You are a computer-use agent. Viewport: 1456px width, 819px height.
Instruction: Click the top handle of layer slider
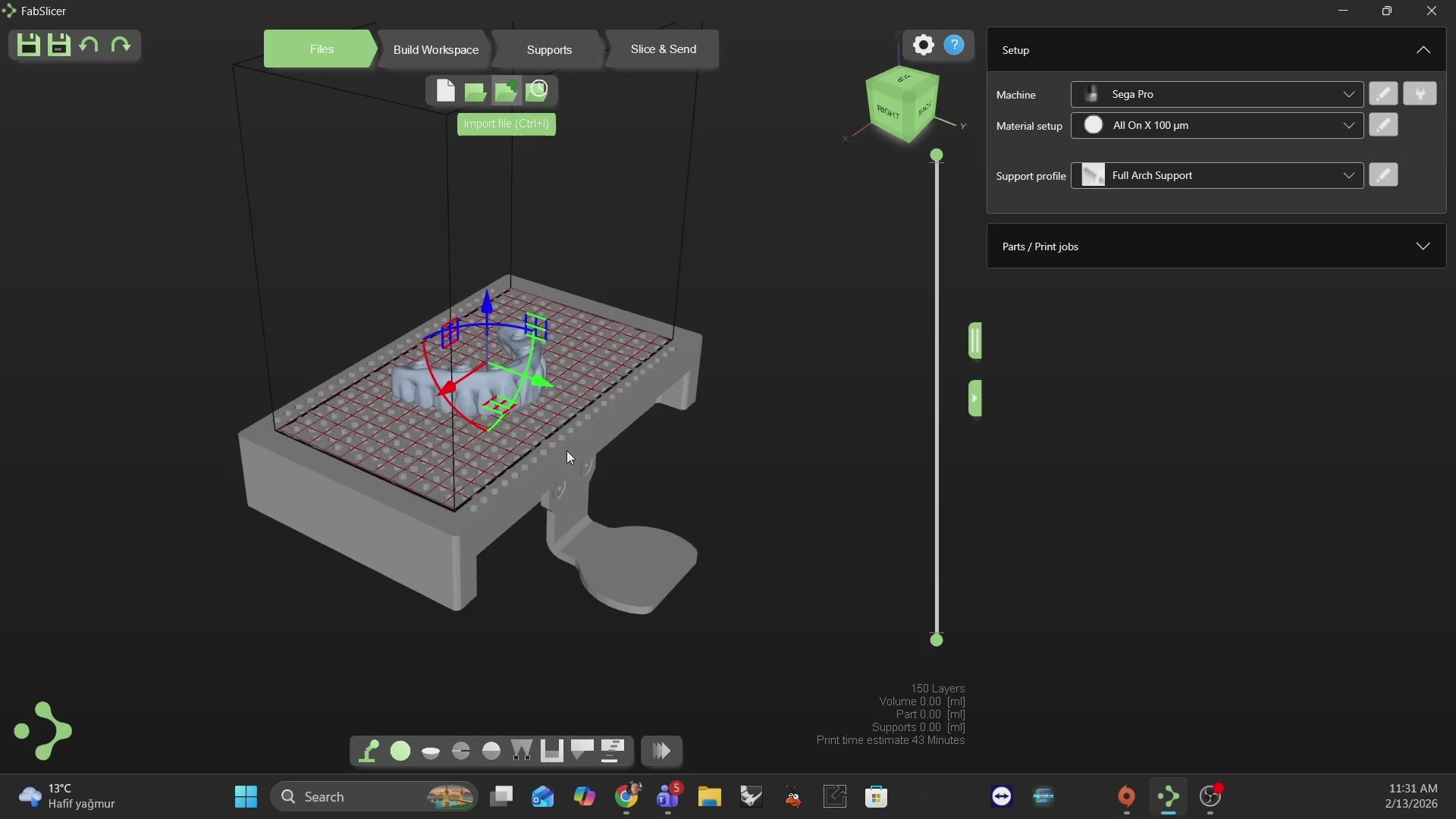pyautogui.click(x=937, y=155)
